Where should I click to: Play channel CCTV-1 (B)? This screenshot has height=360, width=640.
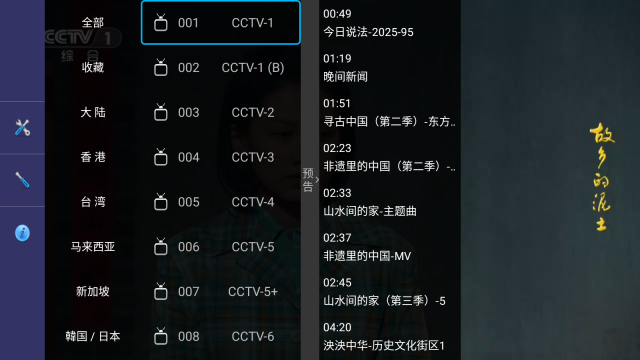click(x=221, y=68)
